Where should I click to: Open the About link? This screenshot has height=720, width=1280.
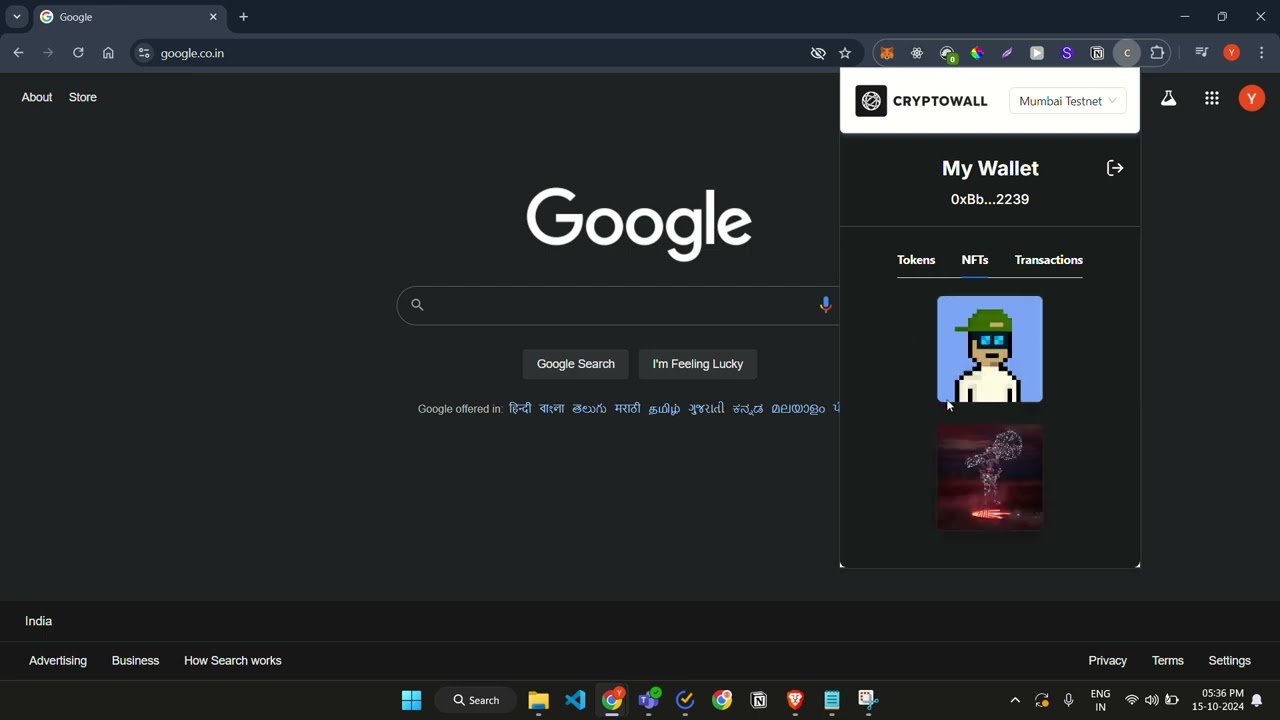pos(37,98)
